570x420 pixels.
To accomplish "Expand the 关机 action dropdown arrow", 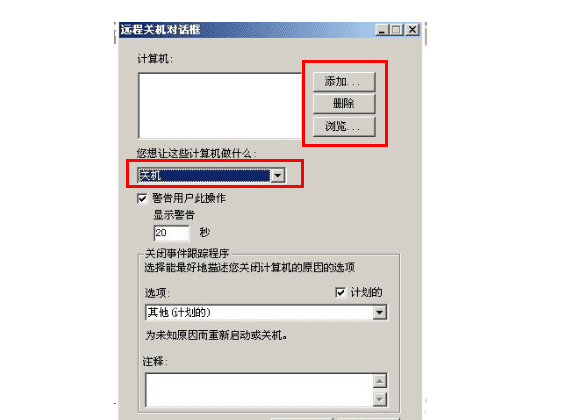I will [x=278, y=176].
